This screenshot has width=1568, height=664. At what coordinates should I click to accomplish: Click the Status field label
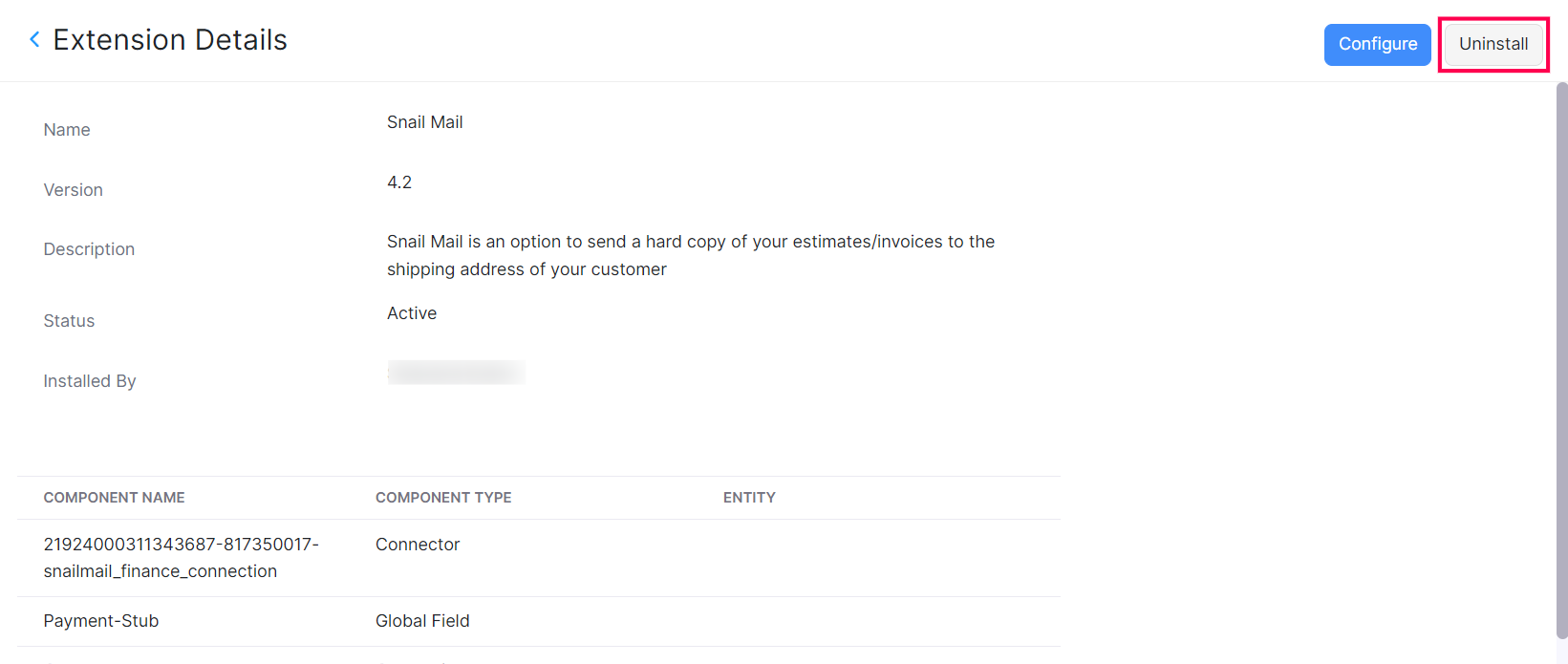pos(69,321)
